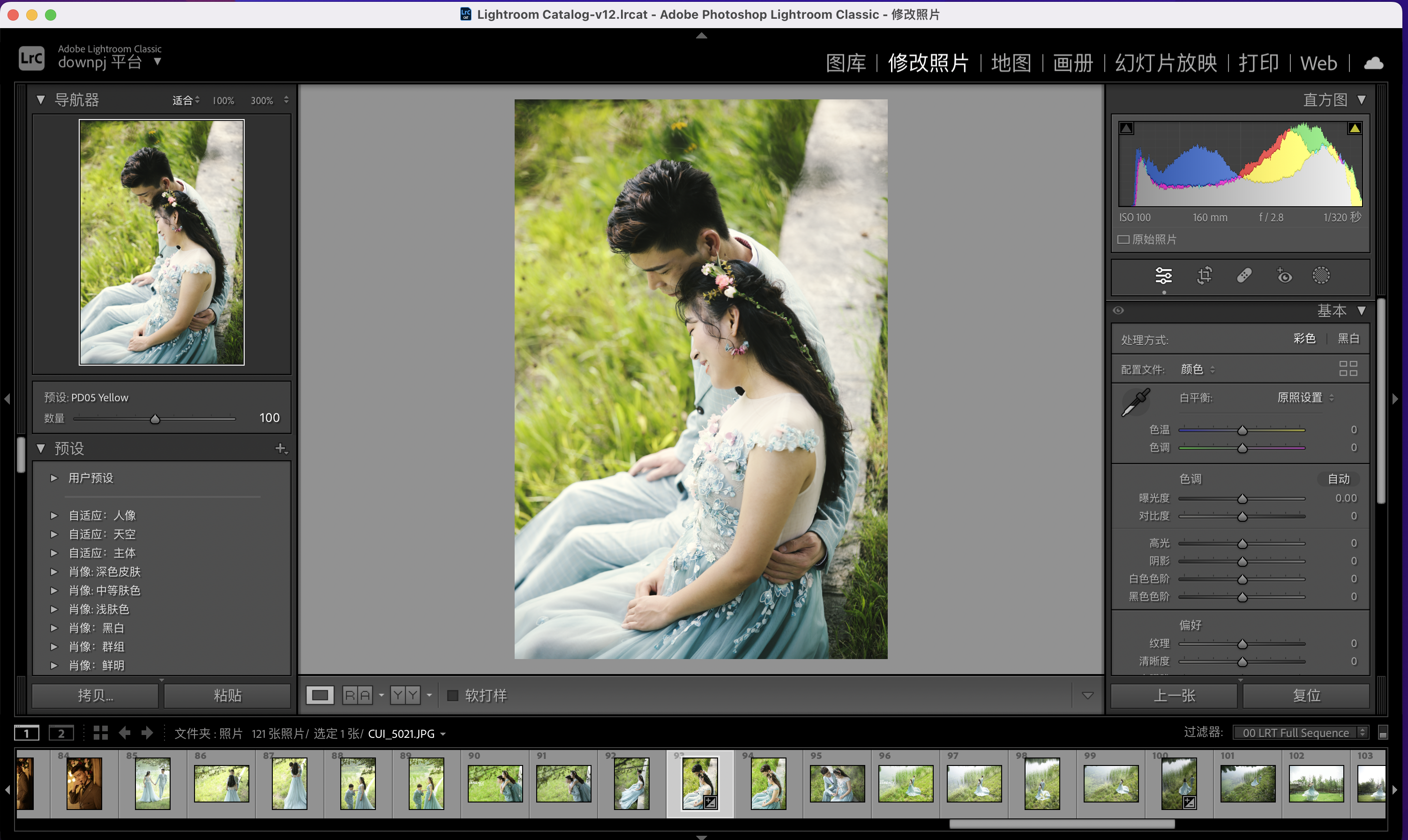Open the Masking tool
This screenshot has height=840, width=1408.
click(1321, 276)
